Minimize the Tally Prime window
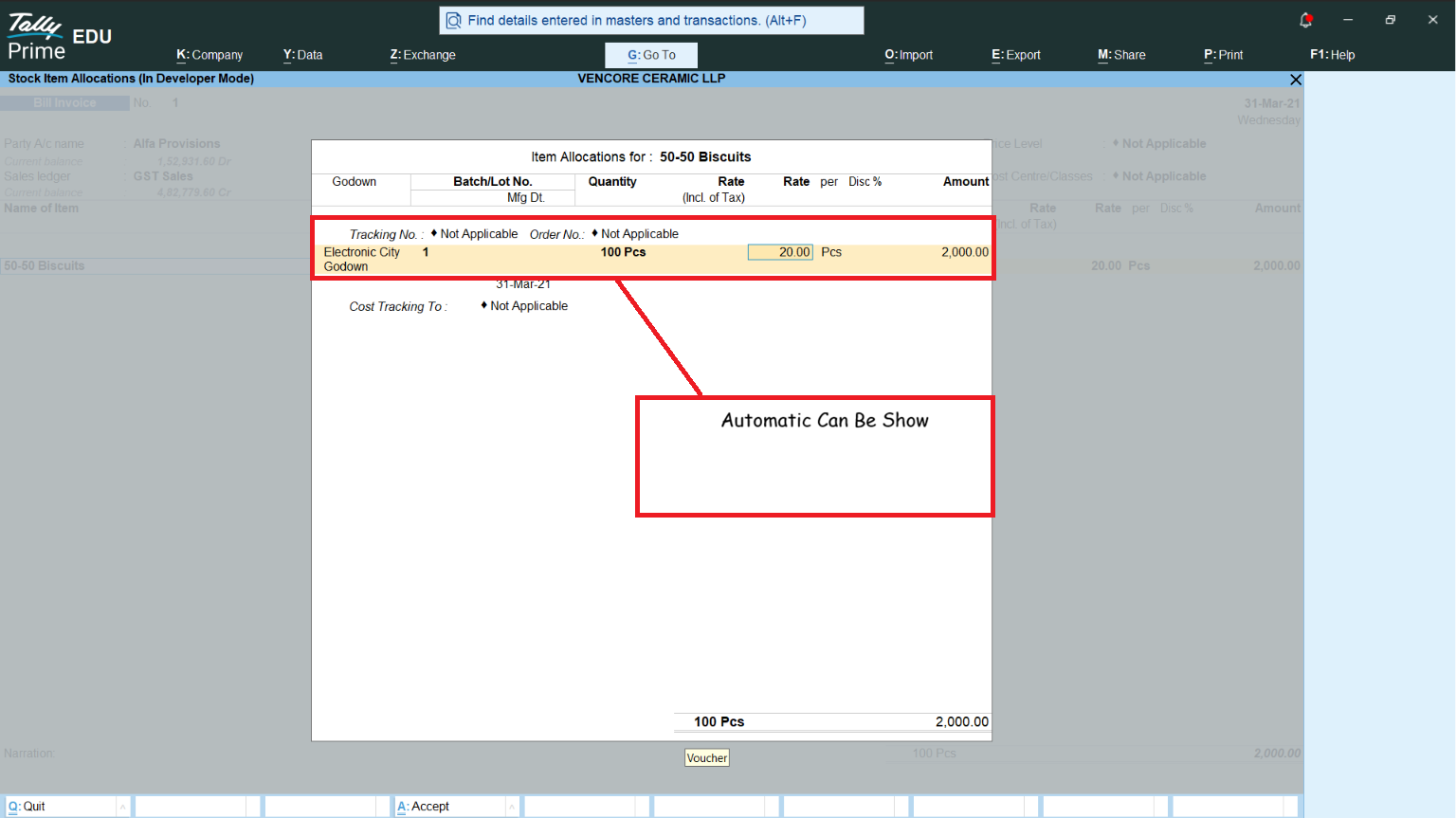The width and height of the screenshot is (1456, 818). coord(1348,20)
